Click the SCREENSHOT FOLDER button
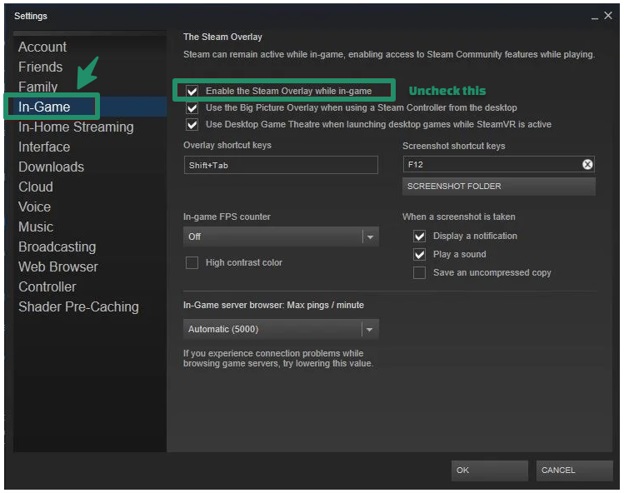624x493 pixels. coord(499,186)
